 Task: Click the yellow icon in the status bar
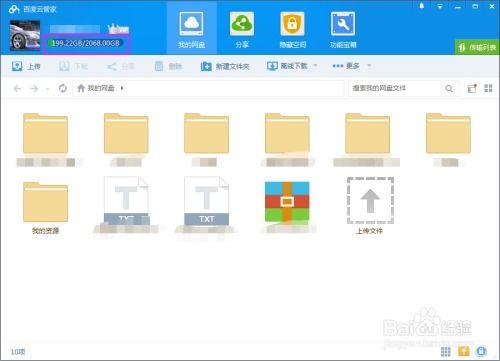tap(463, 351)
